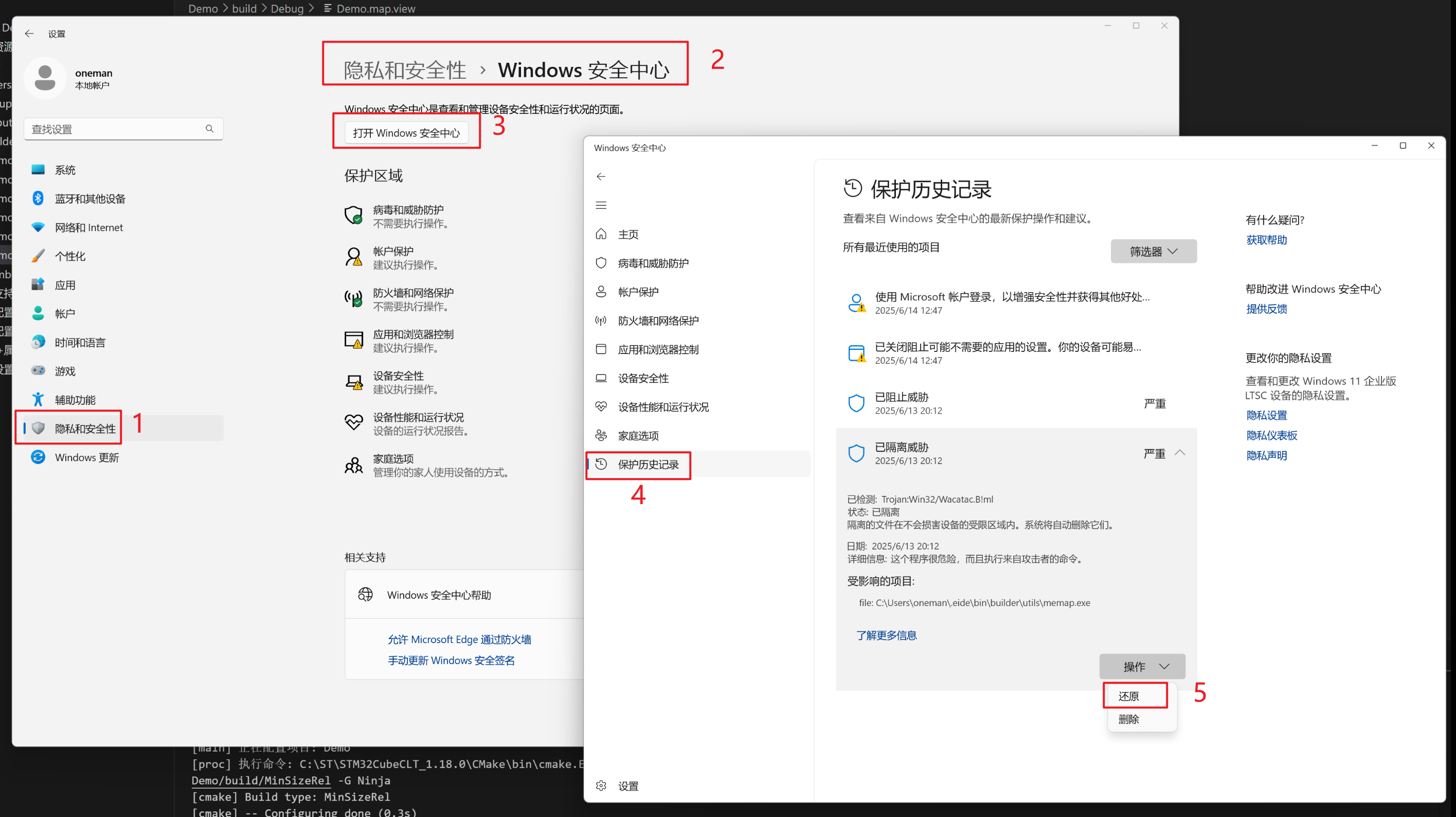Toggle the hamburger menu in Windows 安全中心
1456x817 pixels.
[x=601, y=205]
